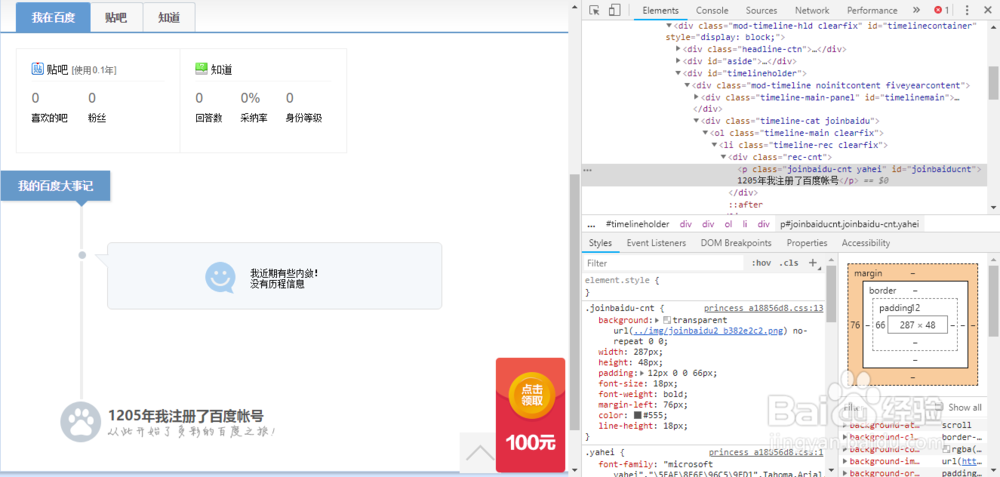1000x477 pixels.
Task: Open the Network tab
Action: (x=812, y=10)
